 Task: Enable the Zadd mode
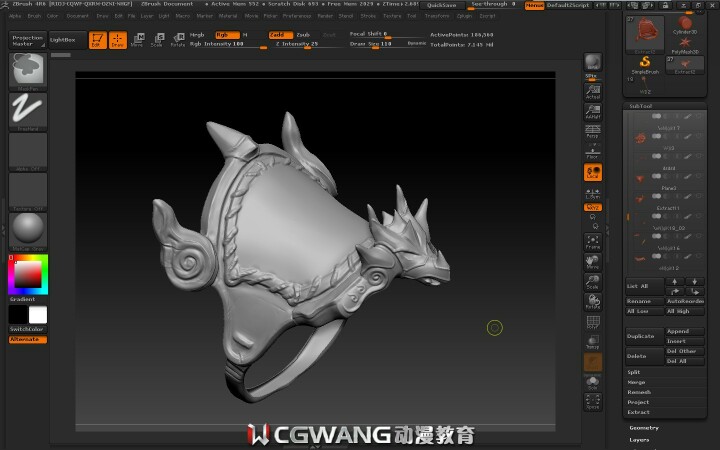click(281, 35)
